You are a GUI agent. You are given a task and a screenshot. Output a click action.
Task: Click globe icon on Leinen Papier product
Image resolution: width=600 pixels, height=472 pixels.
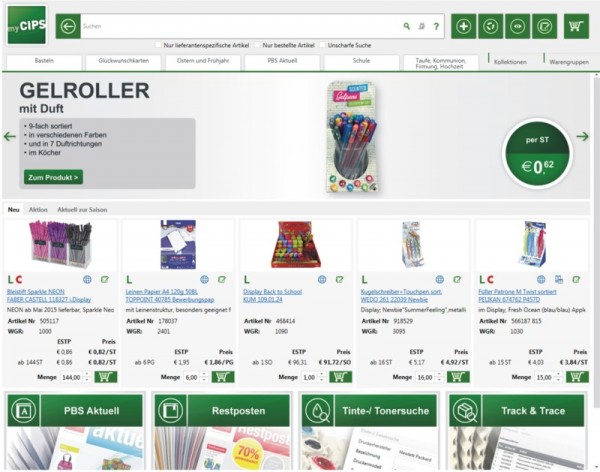(205, 279)
